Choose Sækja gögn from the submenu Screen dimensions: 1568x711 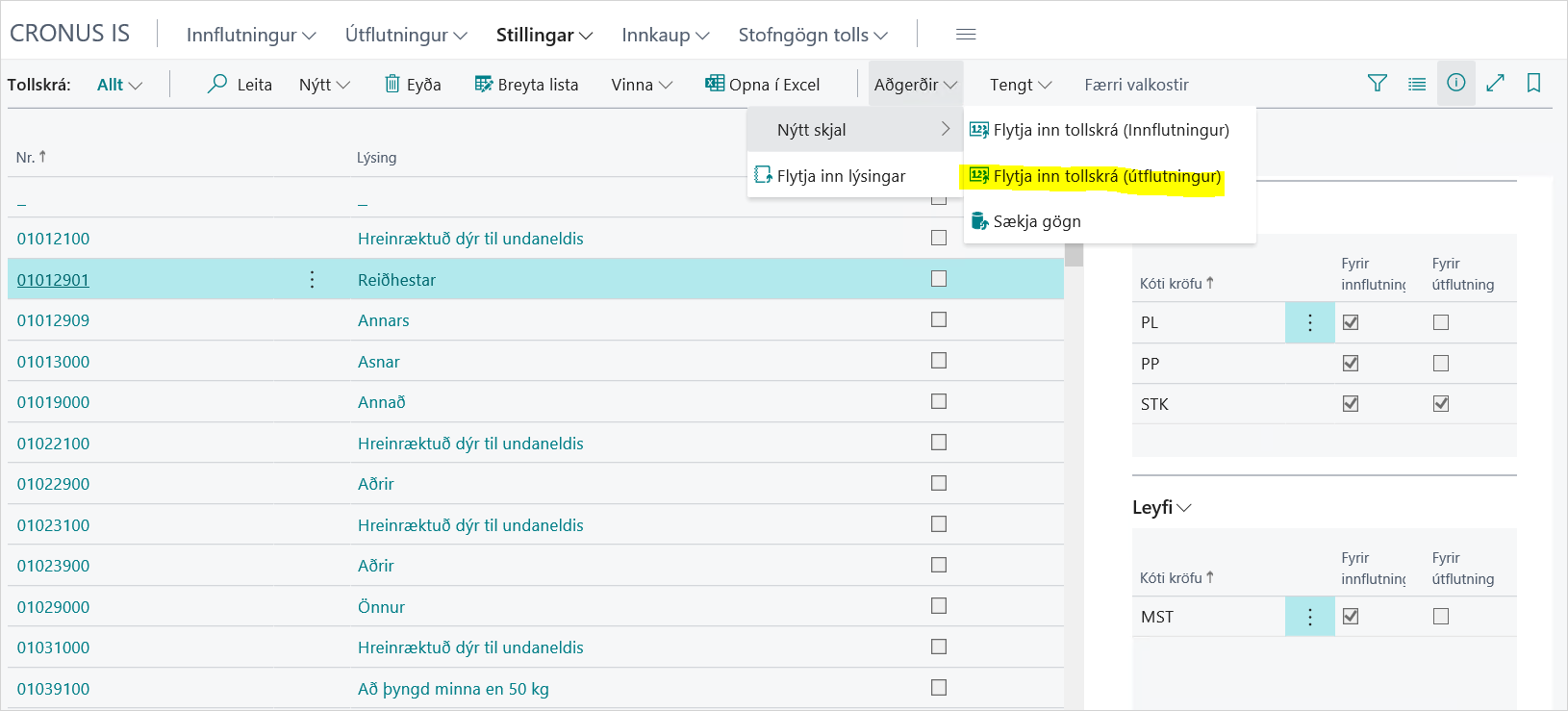click(1036, 221)
